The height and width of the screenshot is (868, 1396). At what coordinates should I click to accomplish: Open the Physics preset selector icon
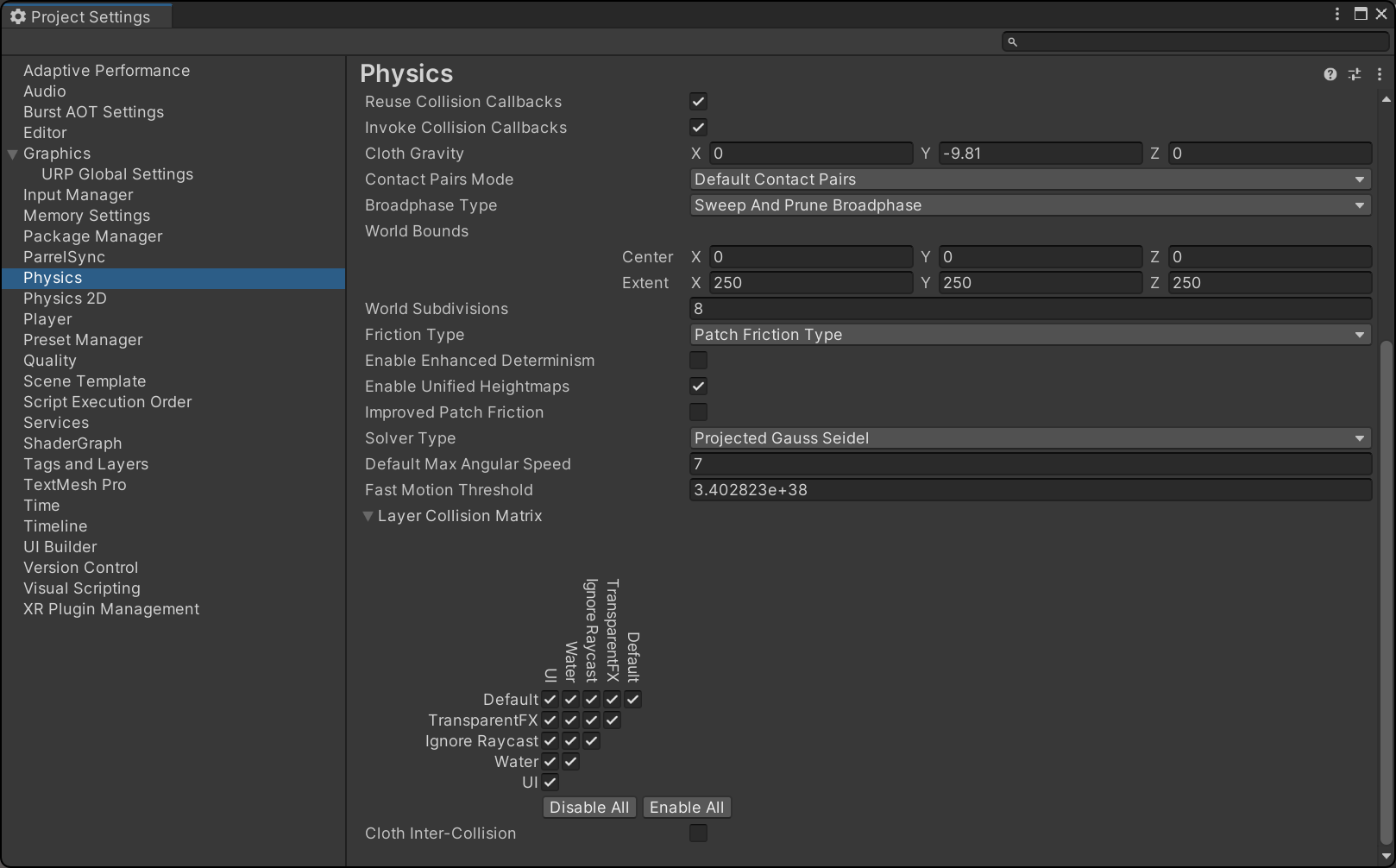(1355, 74)
